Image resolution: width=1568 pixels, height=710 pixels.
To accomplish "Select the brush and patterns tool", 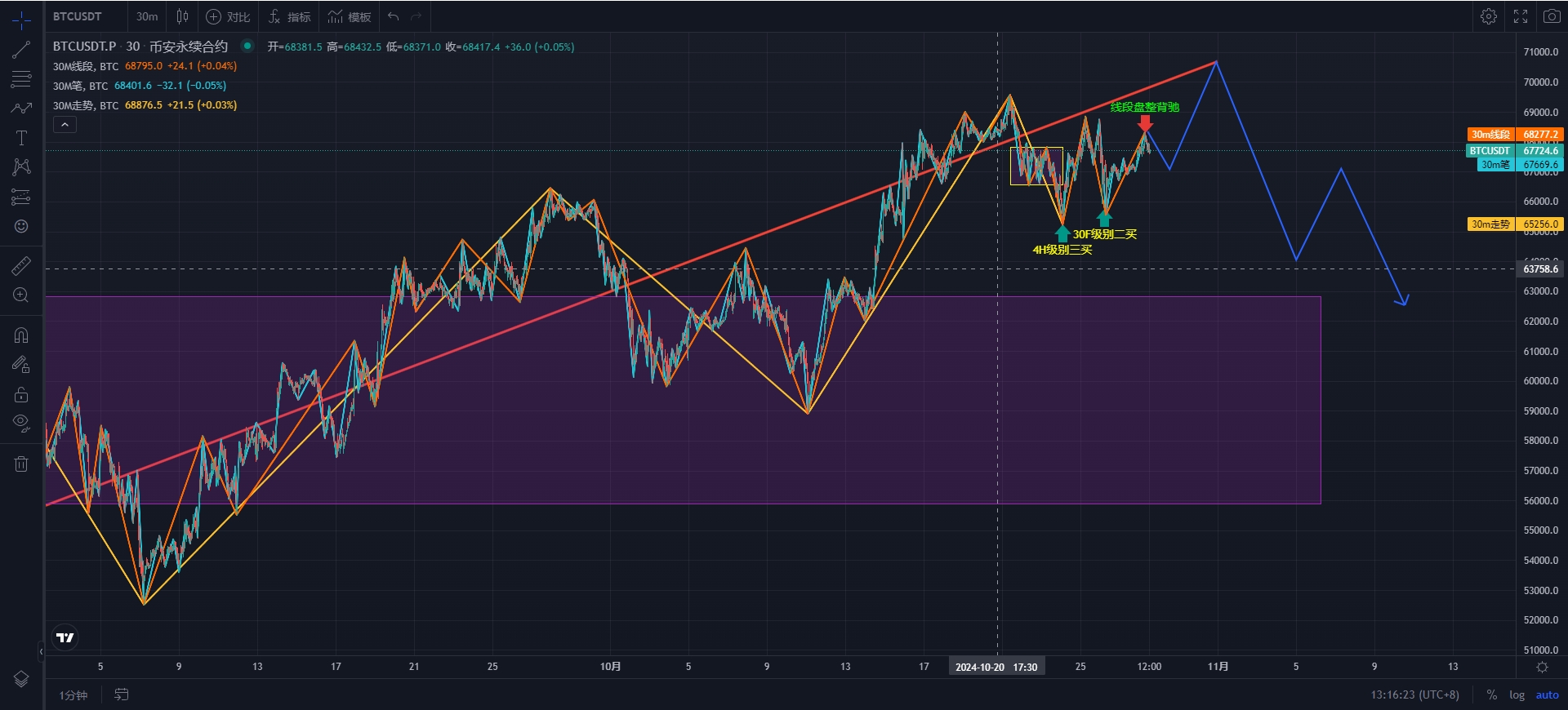I will coord(21,109).
